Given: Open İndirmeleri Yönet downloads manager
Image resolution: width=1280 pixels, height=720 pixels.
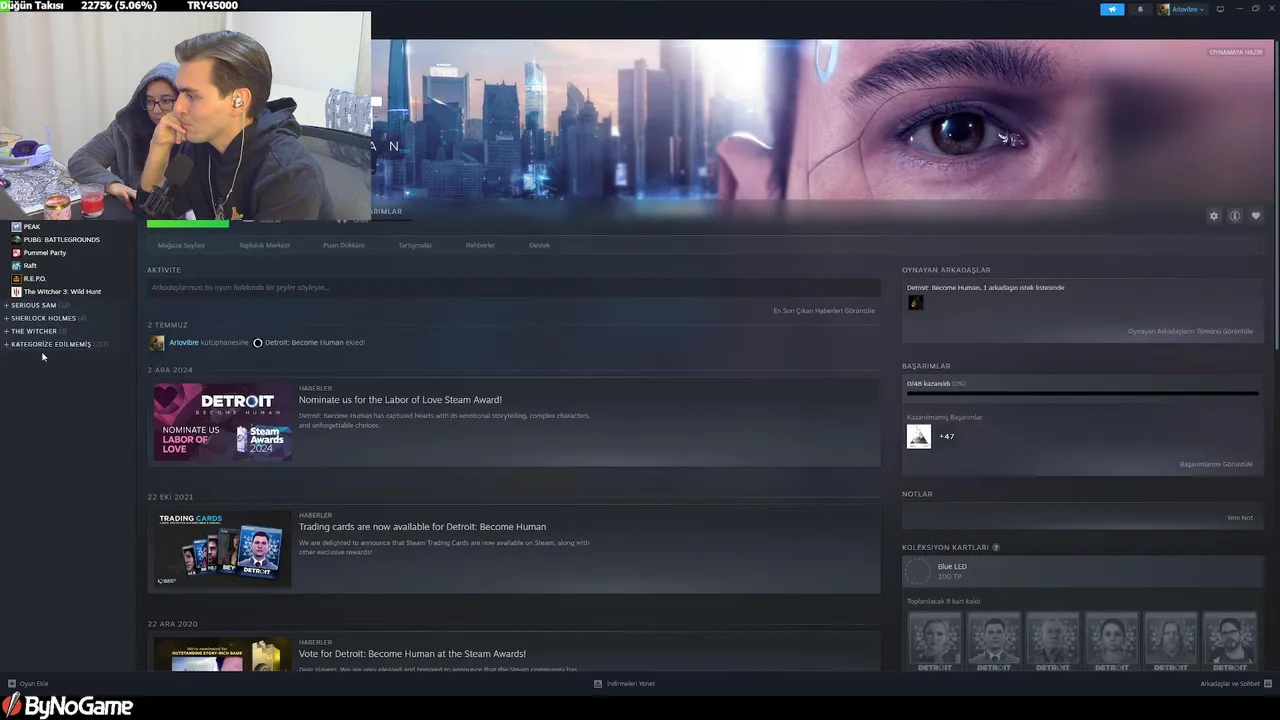Looking at the screenshot, I should (x=625, y=684).
